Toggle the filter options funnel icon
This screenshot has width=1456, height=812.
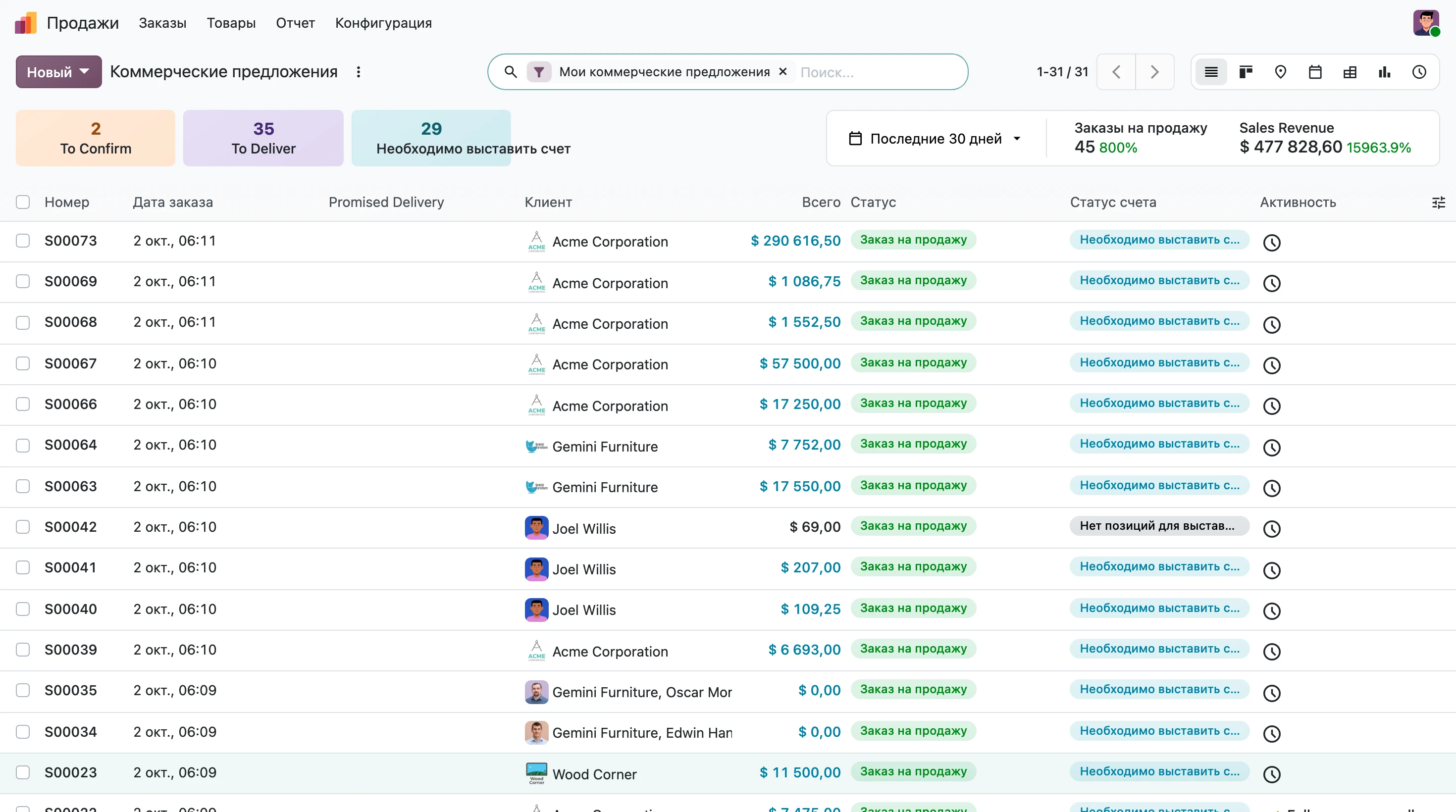point(539,72)
